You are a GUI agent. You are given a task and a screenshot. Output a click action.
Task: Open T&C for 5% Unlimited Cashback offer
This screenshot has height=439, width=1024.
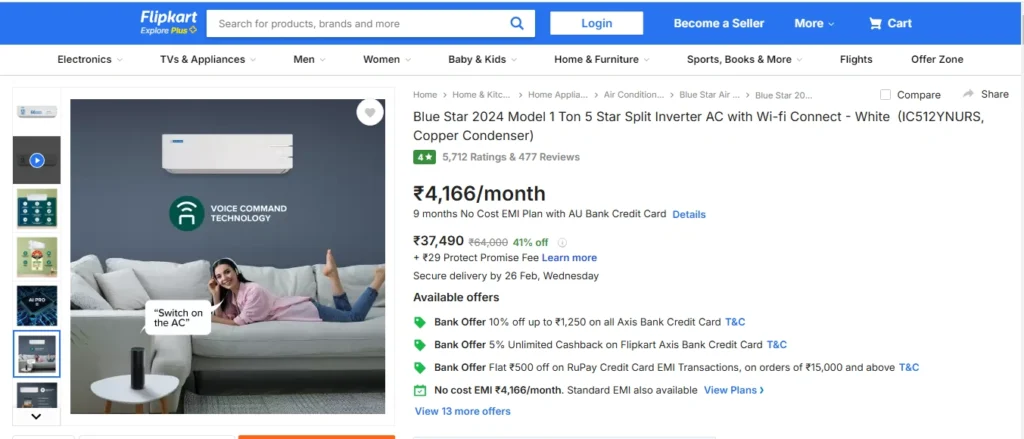coord(776,344)
